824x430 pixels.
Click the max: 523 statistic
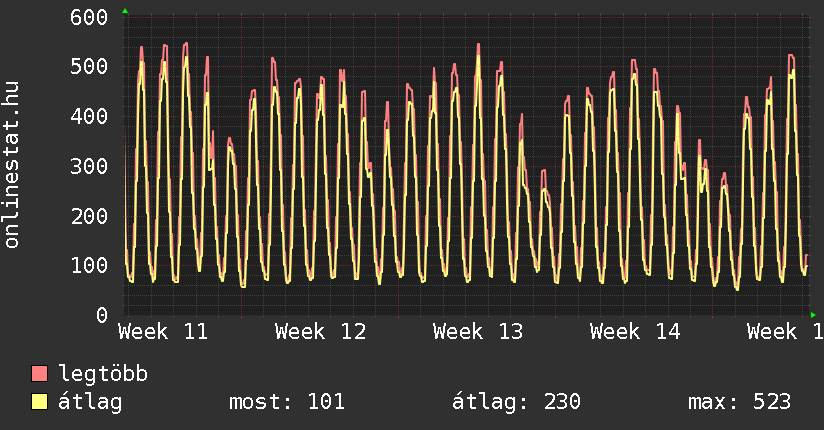coord(739,402)
